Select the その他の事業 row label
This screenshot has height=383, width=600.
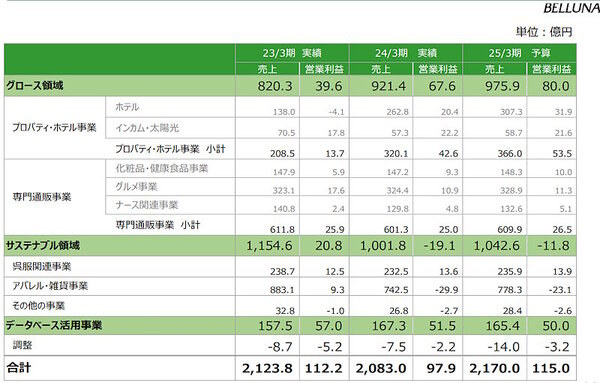pyautogui.click(x=39, y=306)
